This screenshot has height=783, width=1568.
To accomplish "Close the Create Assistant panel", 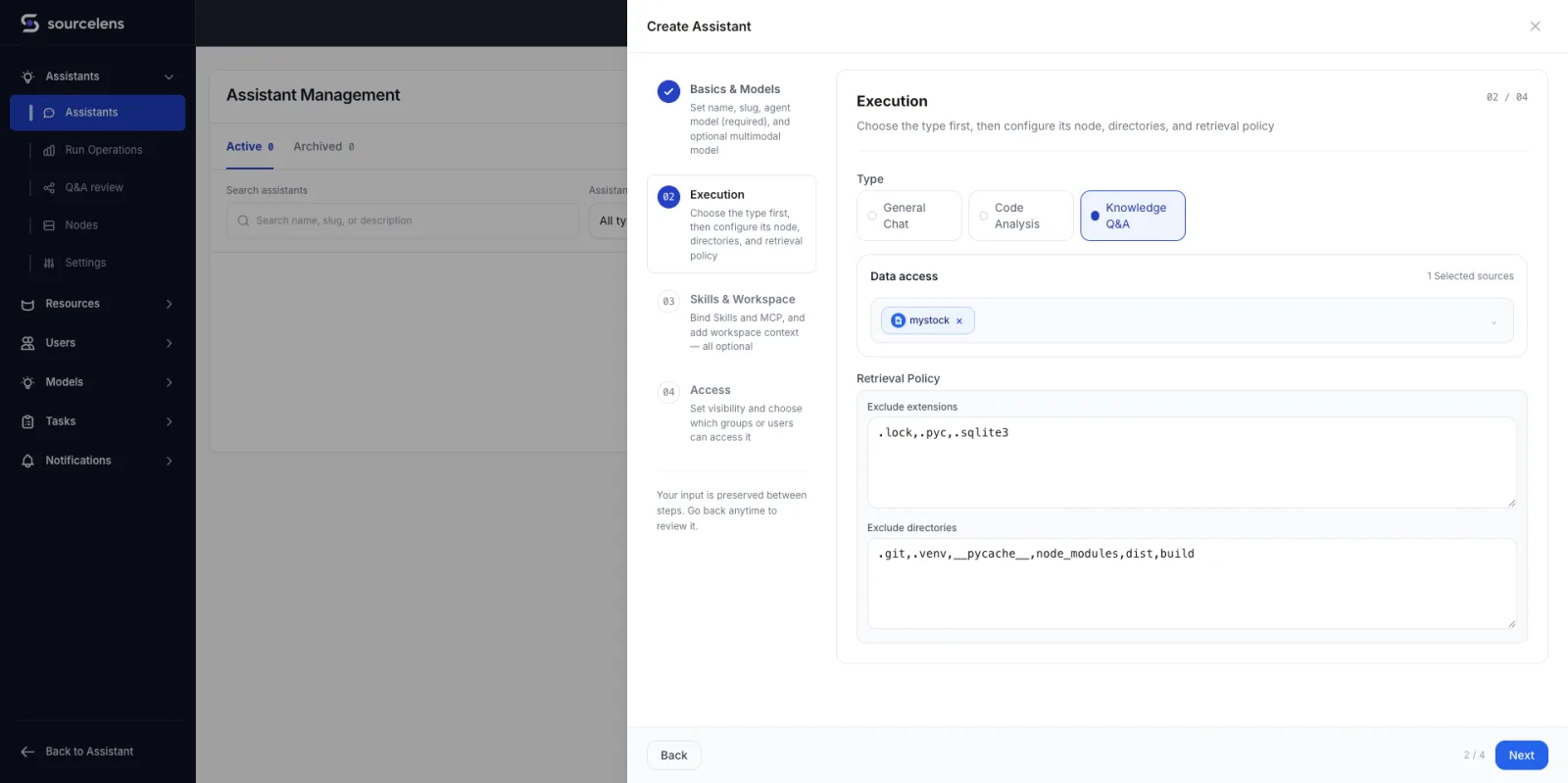I will (x=1535, y=26).
